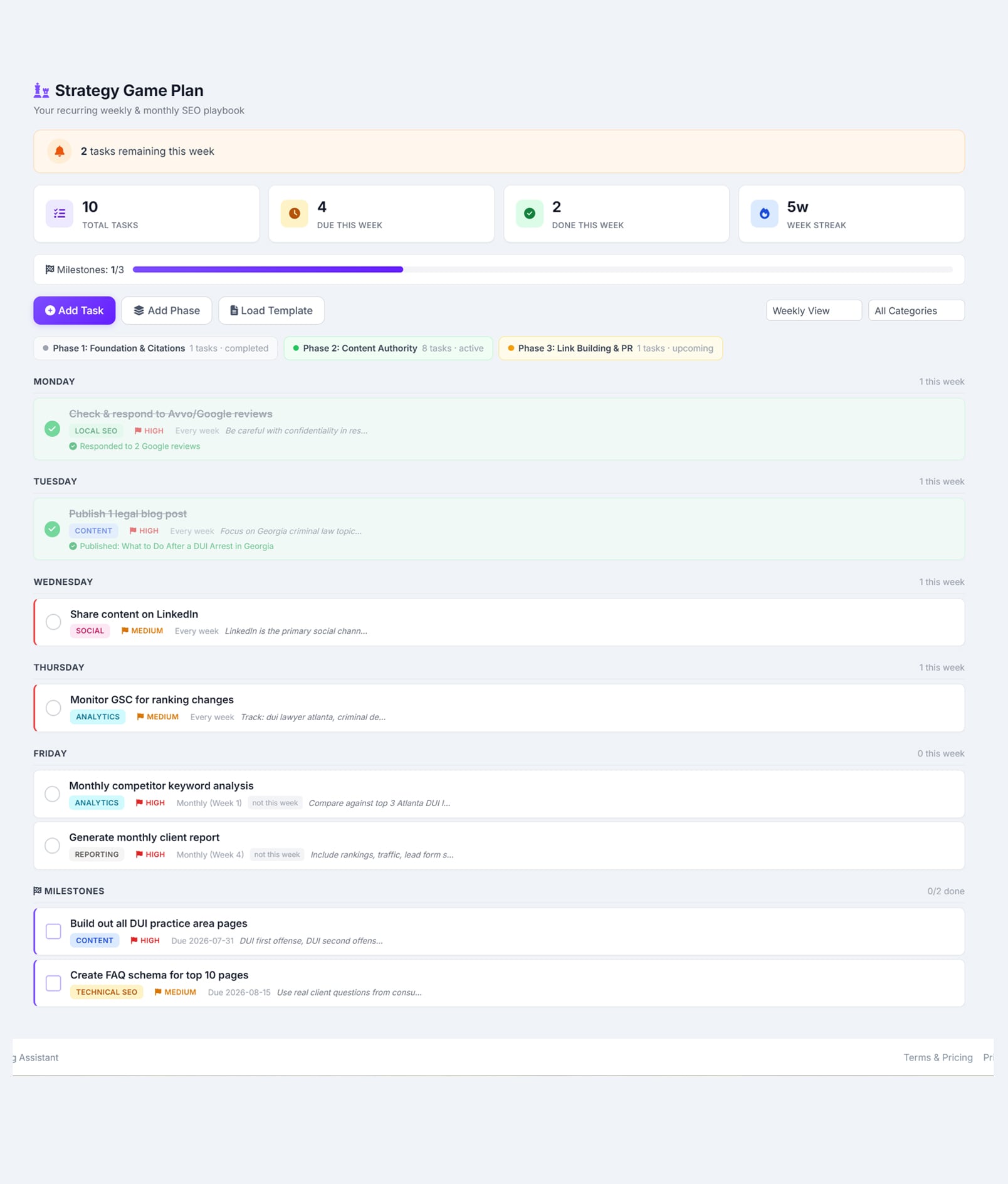Image resolution: width=1008 pixels, height=1184 pixels.
Task: Click the FRIDAY day heading
Action: [x=50, y=753]
